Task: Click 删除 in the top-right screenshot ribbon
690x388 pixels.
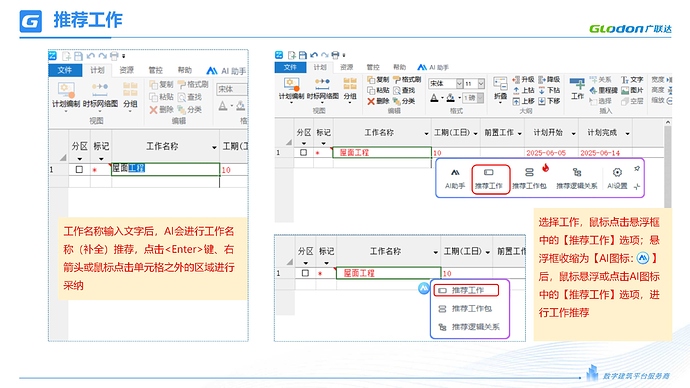Action: [x=378, y=101]
